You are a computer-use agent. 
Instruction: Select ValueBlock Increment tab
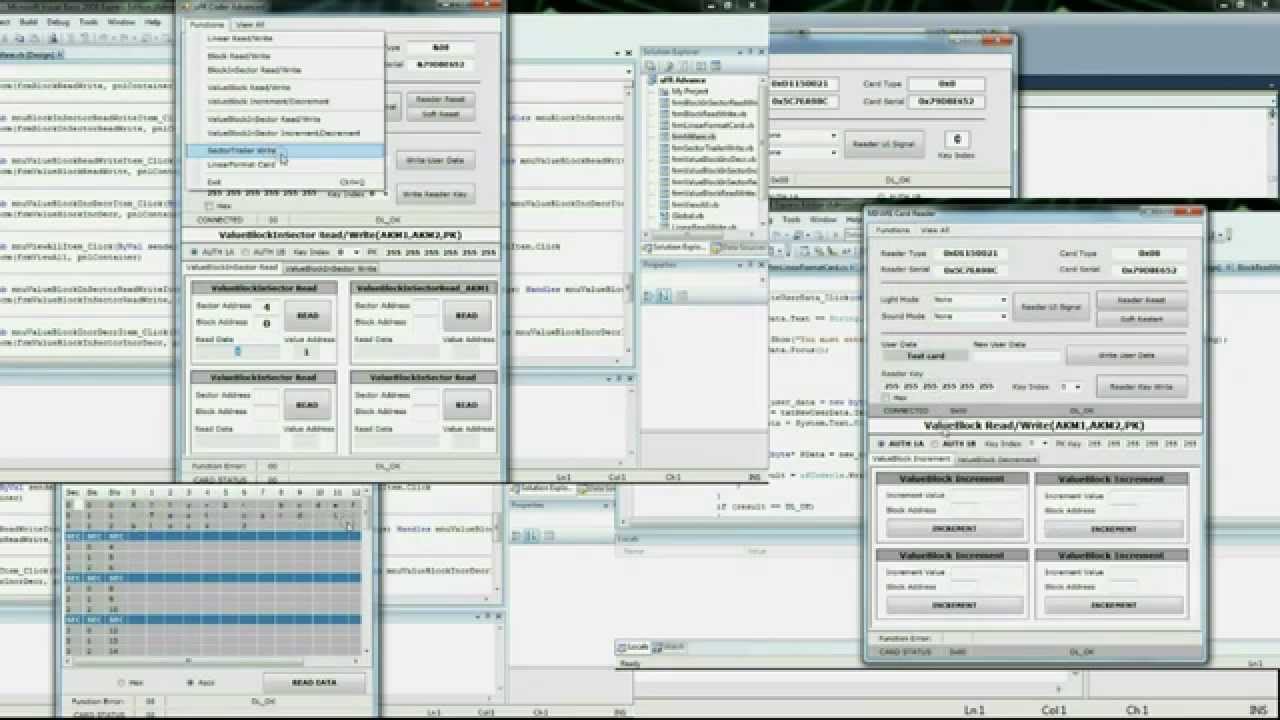(911, 459)
